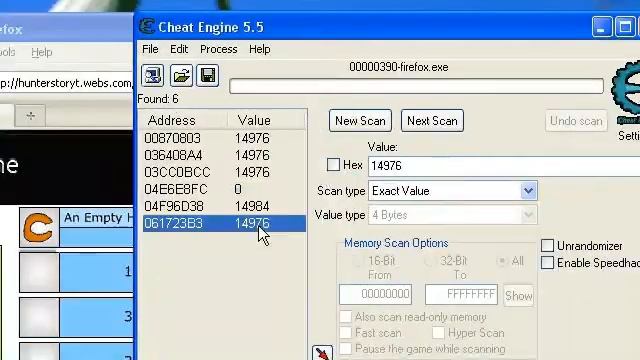This screenshot has width=640, height=360.
Task: Enable the Unrandomizer checkbox
Action: point(547,246)
